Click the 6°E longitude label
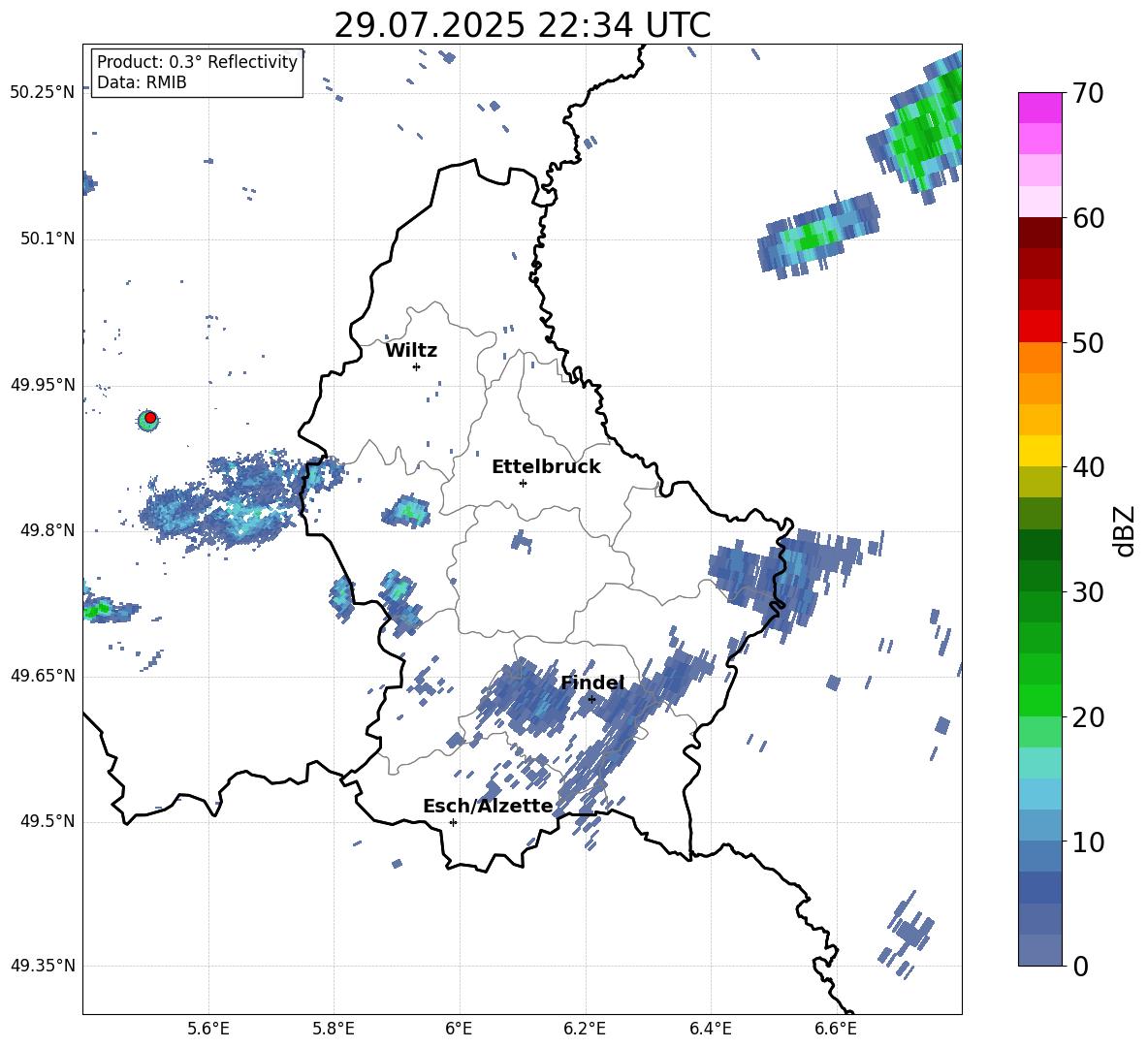Viewport: 1148px width, 1048px height. [459, 1029]
